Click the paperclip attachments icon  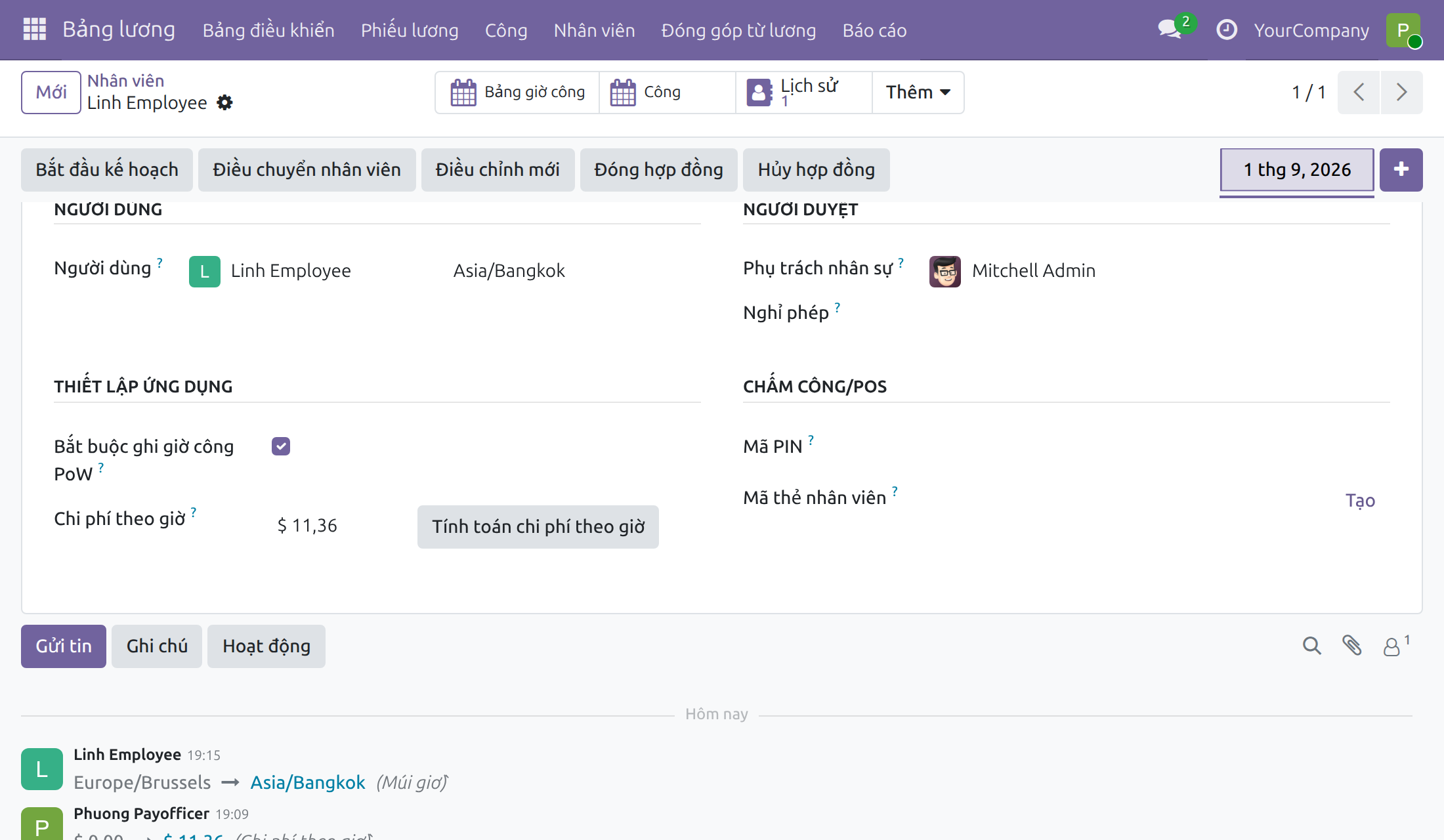click(1351, 646)
